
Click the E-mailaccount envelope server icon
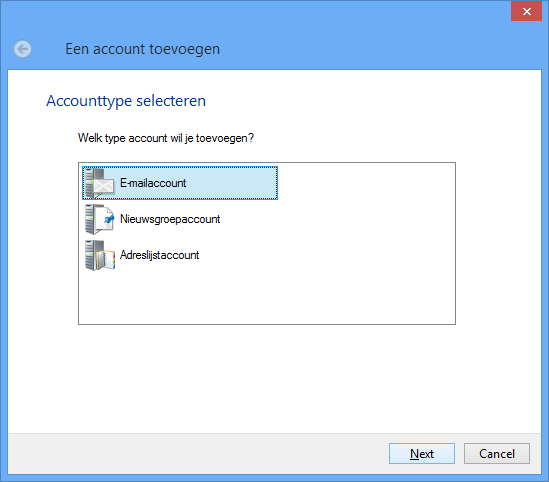pos(99,183)
